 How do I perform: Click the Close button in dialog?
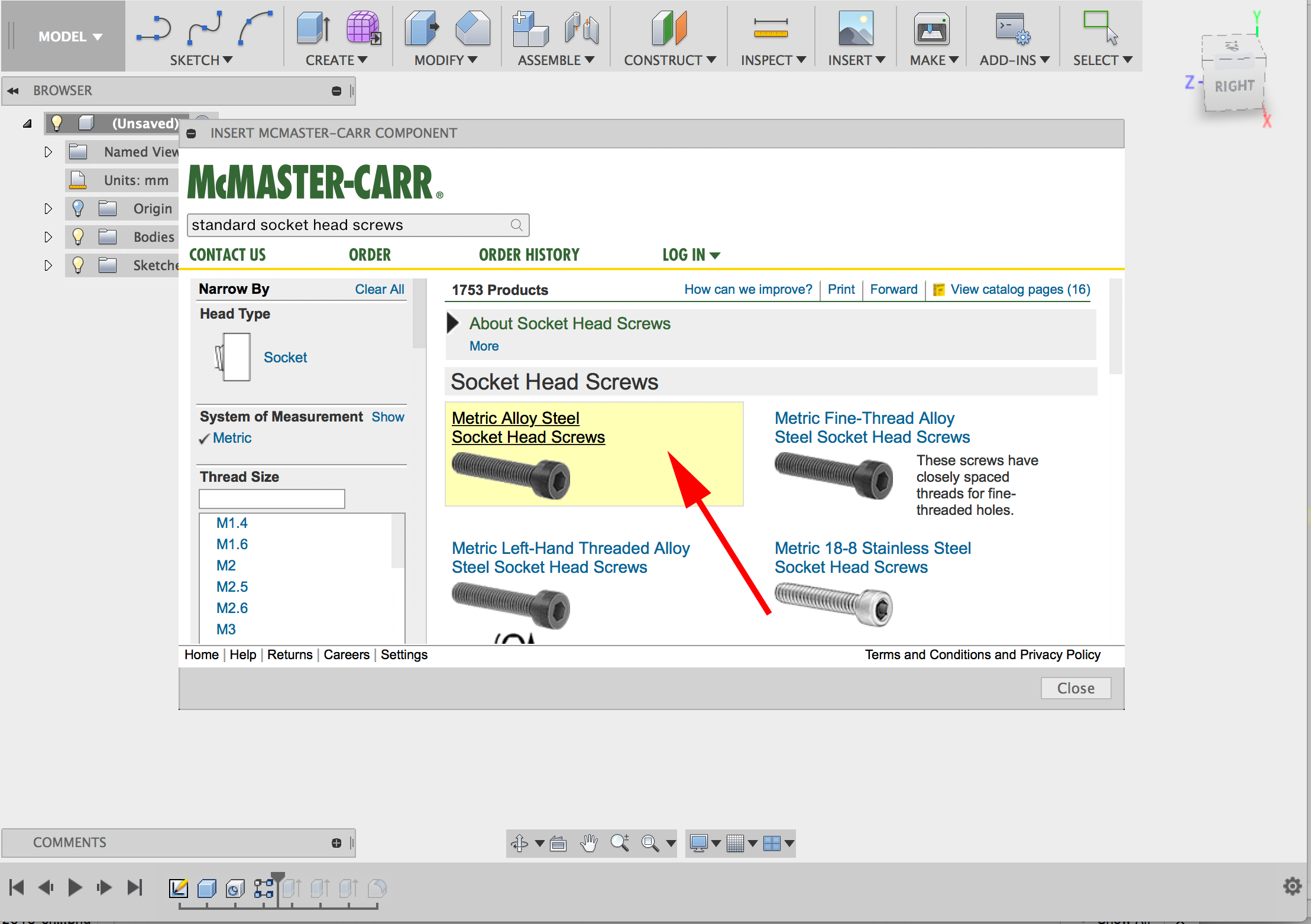pos(1076,688)
